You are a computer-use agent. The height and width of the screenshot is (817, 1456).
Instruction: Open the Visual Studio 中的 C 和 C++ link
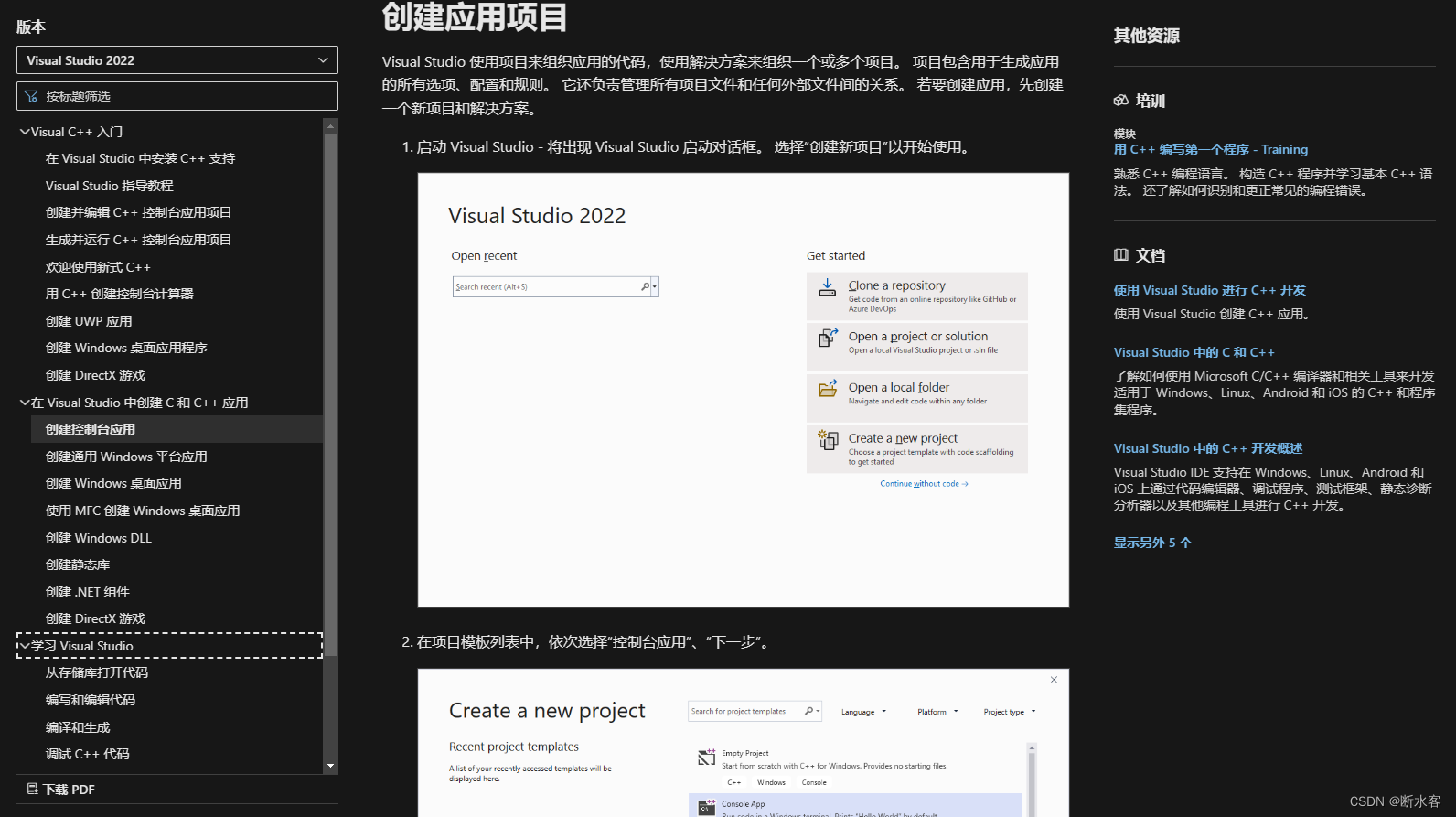pos(1194,352)
